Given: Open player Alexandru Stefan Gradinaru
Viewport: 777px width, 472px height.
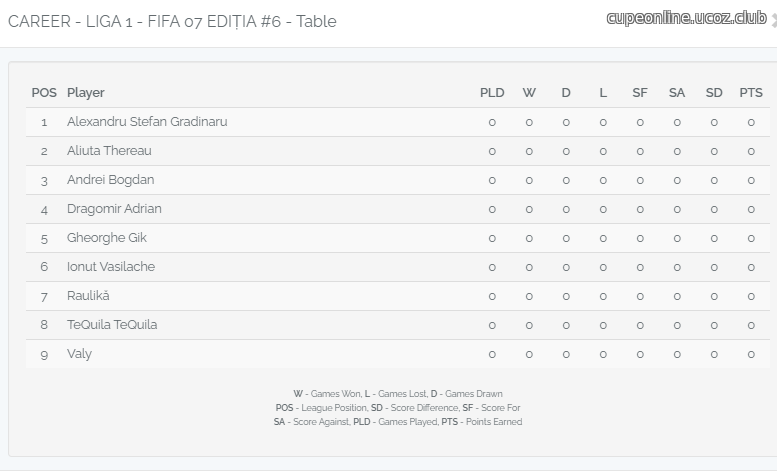Looking at the screenshot, I should (147, 122).
